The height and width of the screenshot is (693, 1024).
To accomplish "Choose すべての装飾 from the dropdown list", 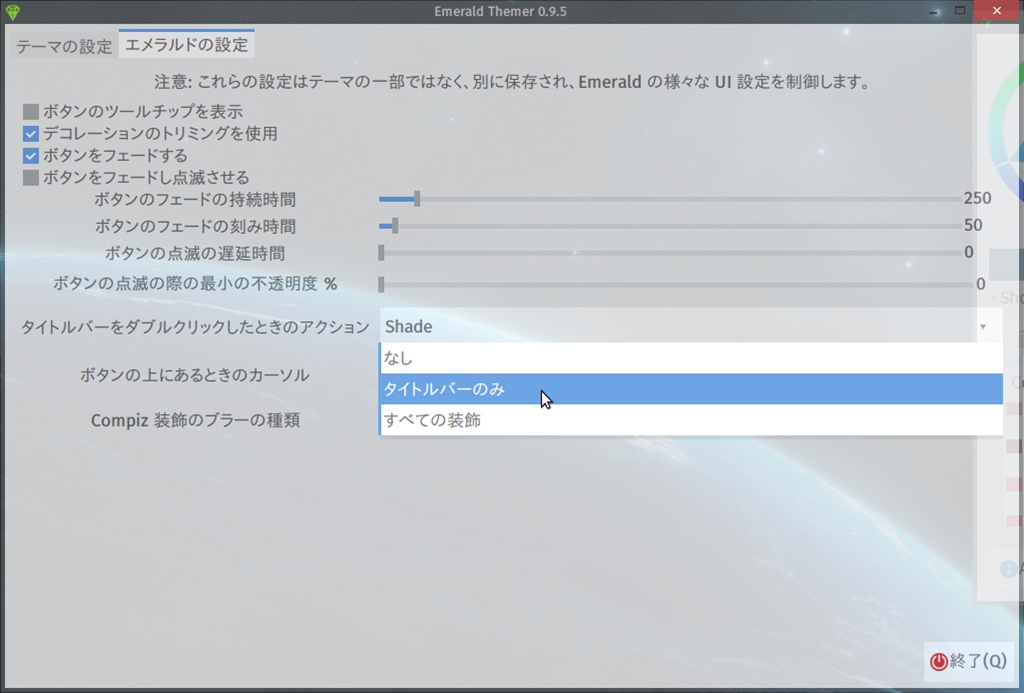I will (691, 420).
